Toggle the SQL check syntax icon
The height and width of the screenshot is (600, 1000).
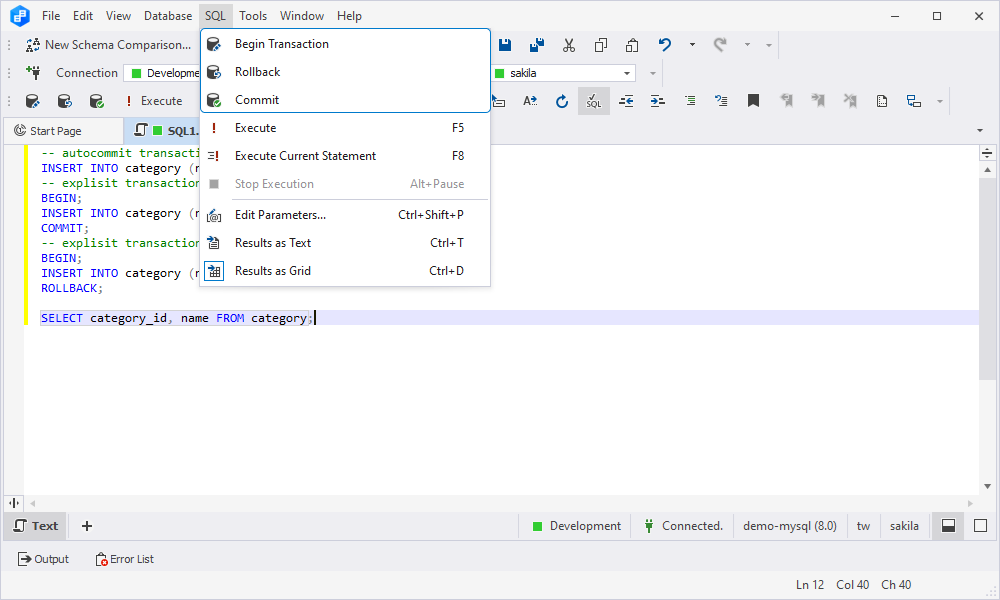coord(594,101)
